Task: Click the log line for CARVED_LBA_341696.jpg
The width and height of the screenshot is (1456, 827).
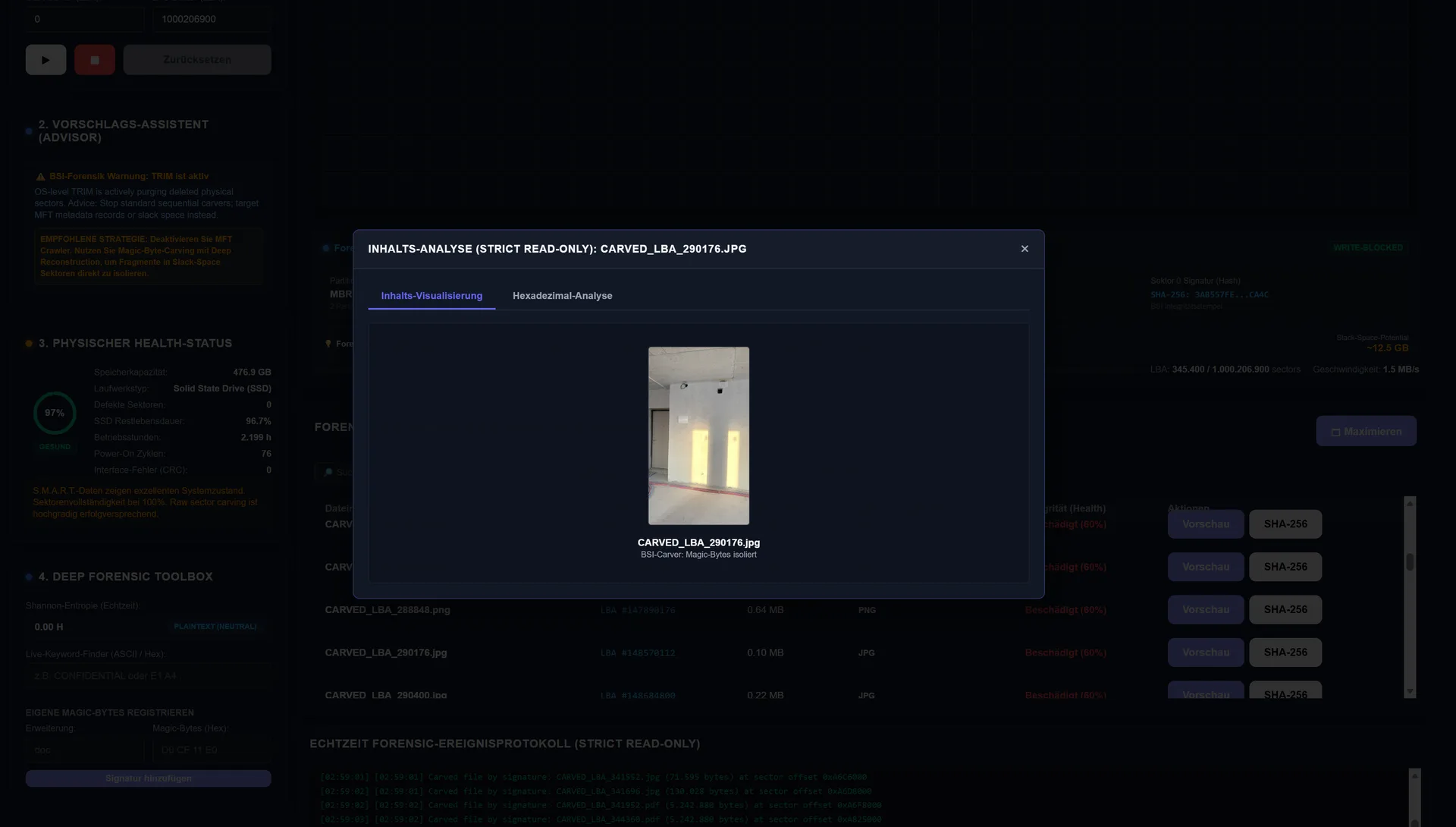Action: pyautogui.click(x=595, y=791)
